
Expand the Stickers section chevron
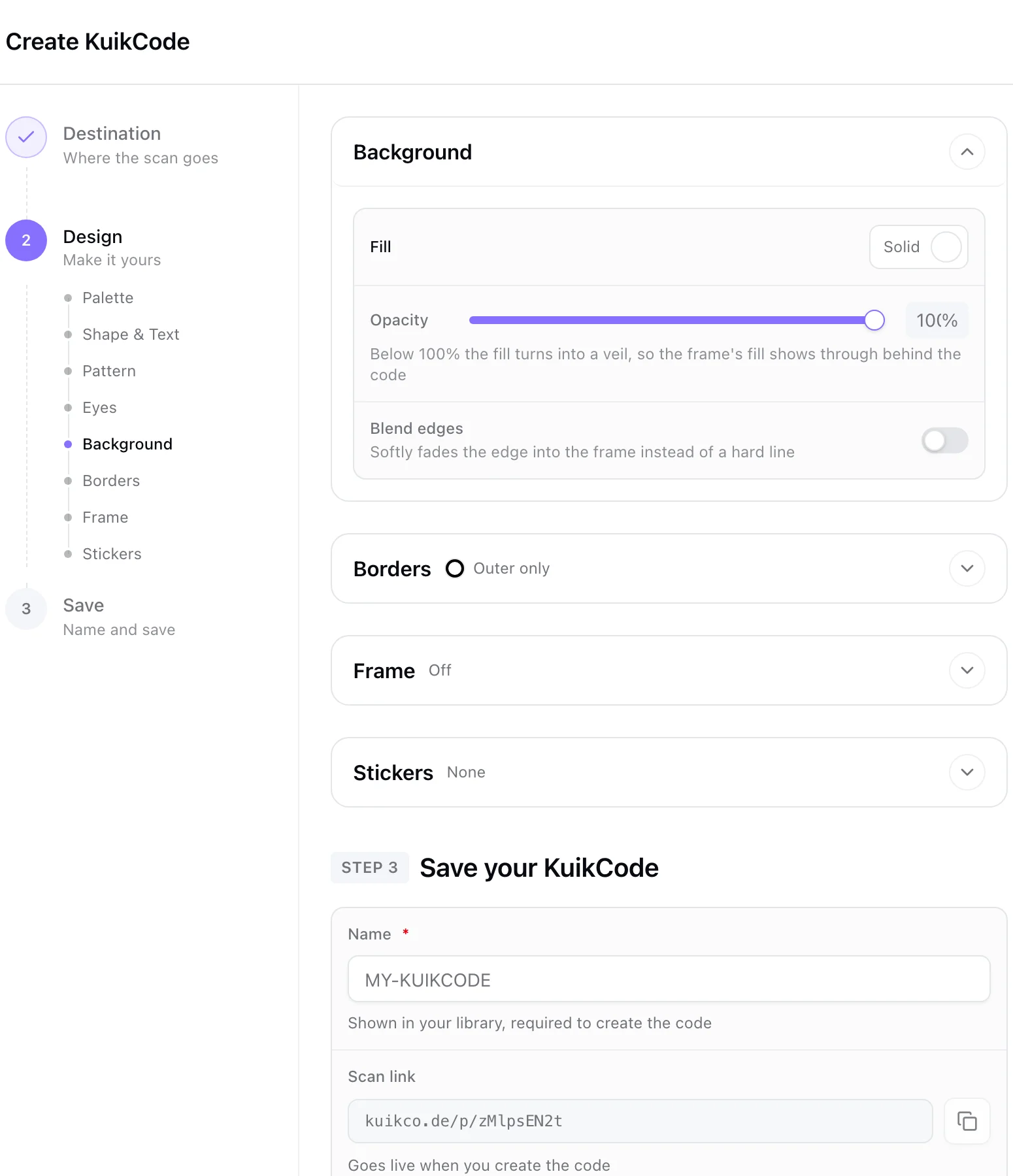[x=967, y=772]
